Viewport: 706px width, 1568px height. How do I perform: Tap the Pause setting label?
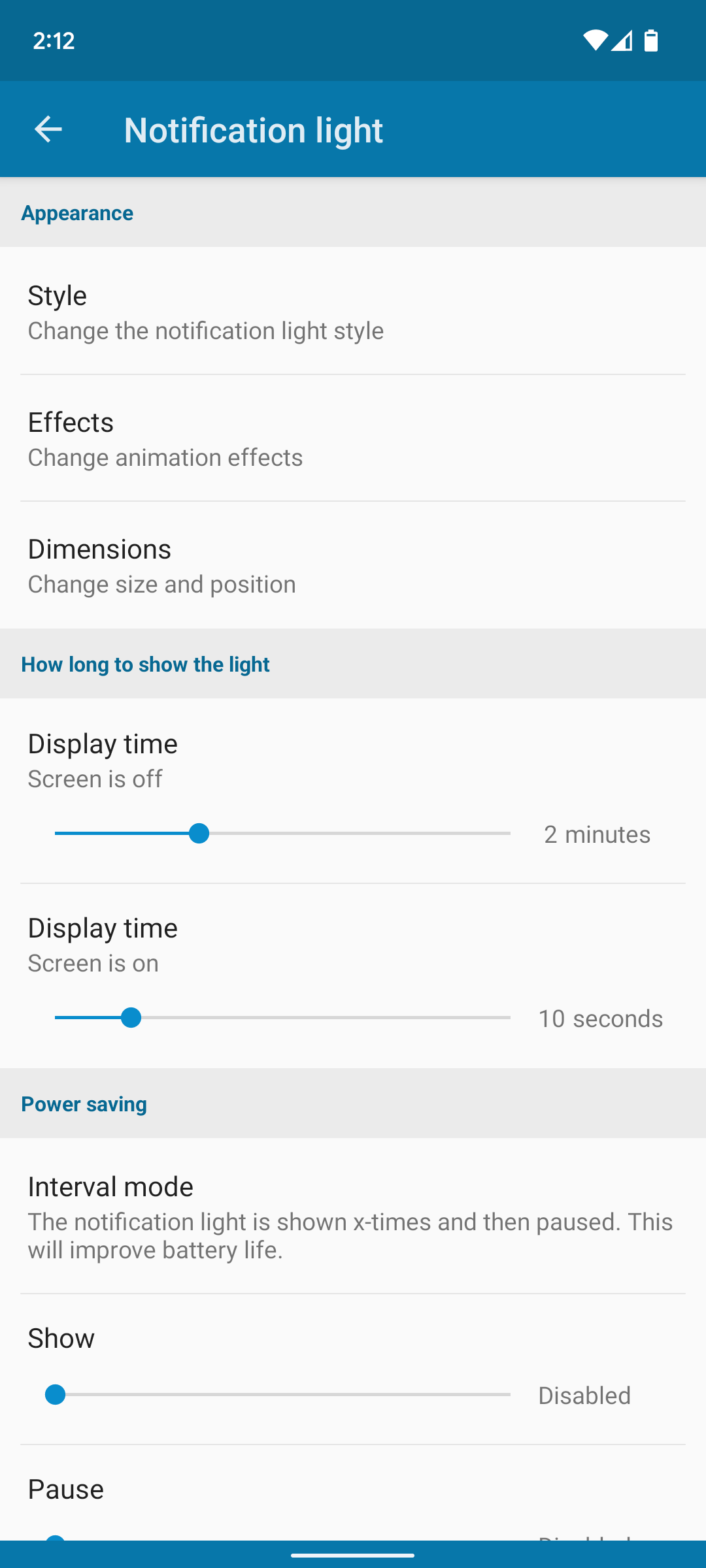point(65,1490)
